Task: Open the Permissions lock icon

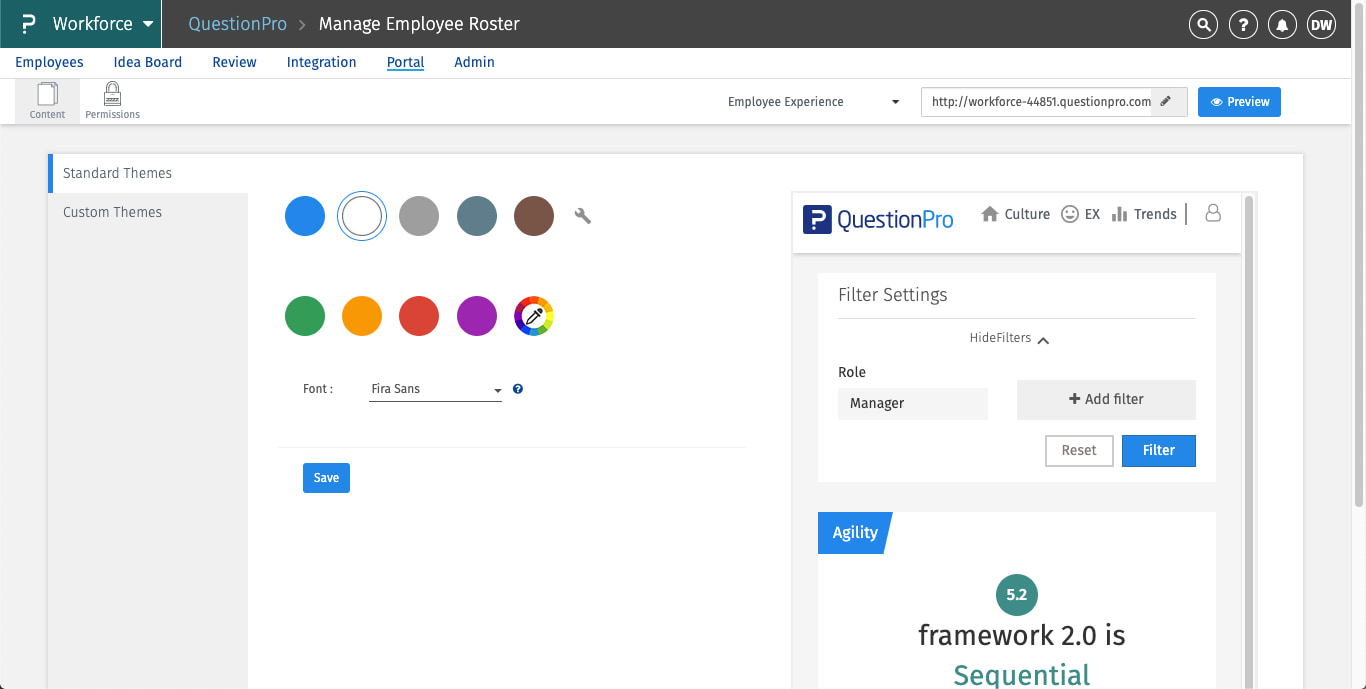Action: pos(112,101)
